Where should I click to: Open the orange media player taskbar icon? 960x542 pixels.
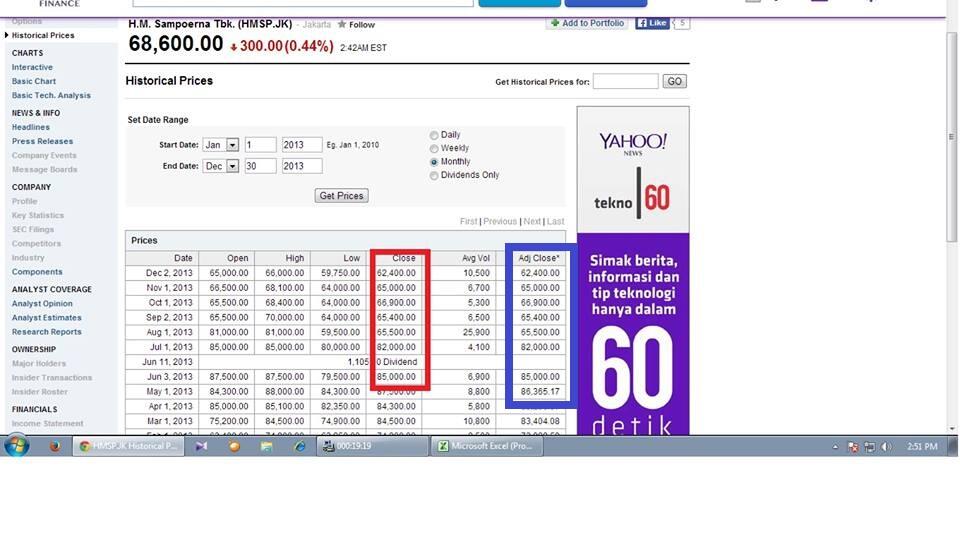tap(234, 446)
